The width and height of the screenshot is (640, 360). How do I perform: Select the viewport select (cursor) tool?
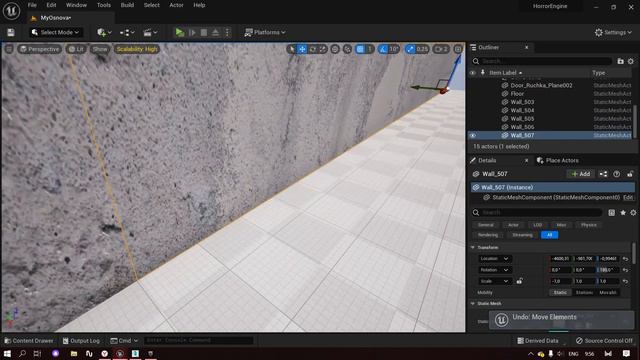pyautogui.click(x=291, y=49)
